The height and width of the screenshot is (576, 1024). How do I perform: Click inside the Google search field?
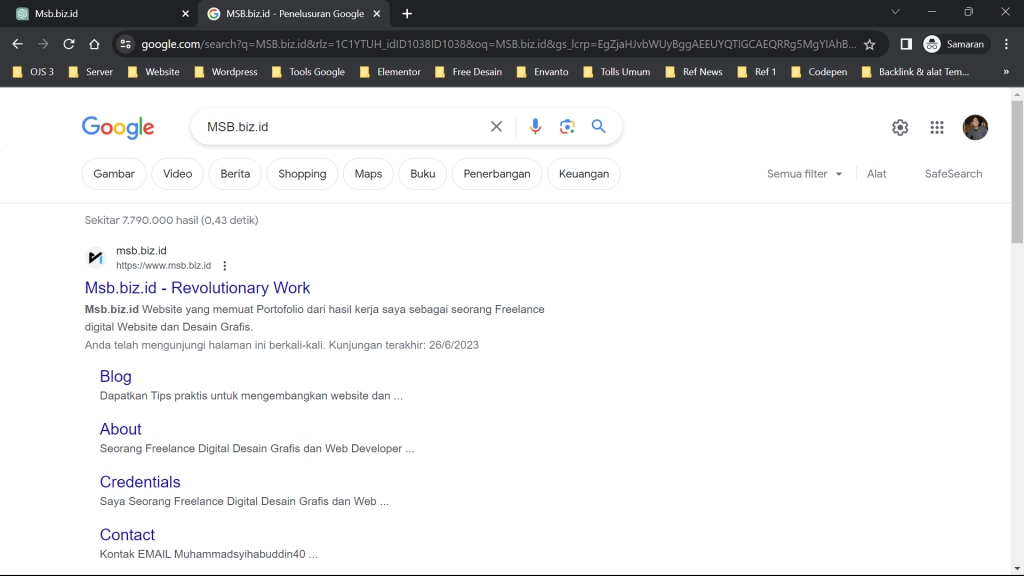click(340, 127)
